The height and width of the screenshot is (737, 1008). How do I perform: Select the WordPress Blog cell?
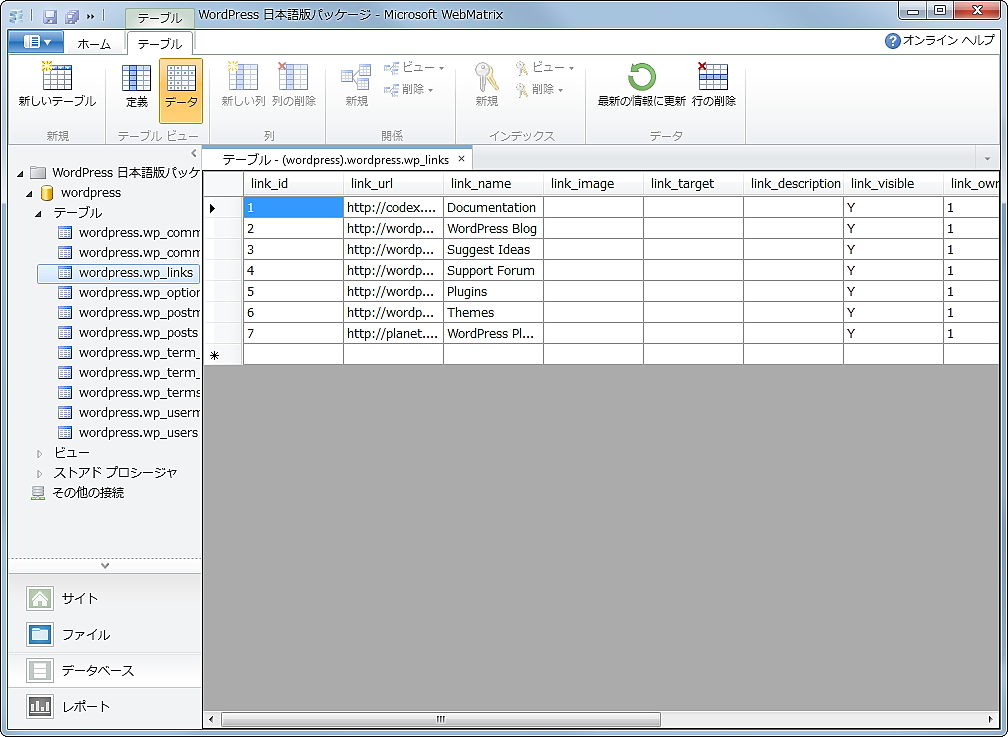coord(493,228)
